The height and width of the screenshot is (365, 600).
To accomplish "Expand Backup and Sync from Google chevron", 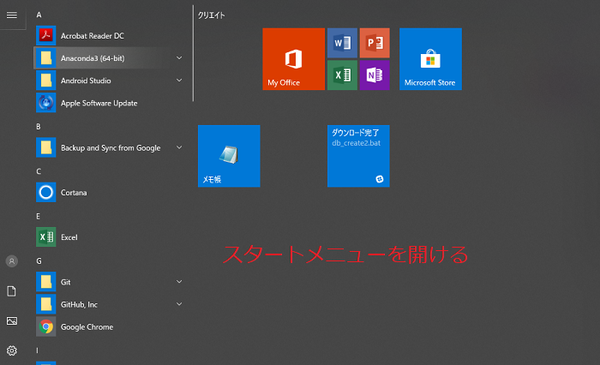I will pos(179,148).
